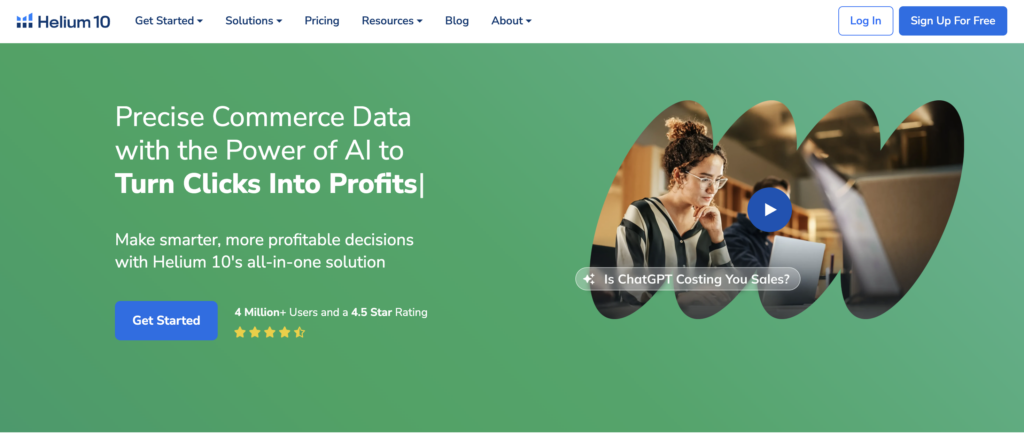
Task: Click the "Turn Clicks Into Profits" headline
Action: tap(266, 185)
